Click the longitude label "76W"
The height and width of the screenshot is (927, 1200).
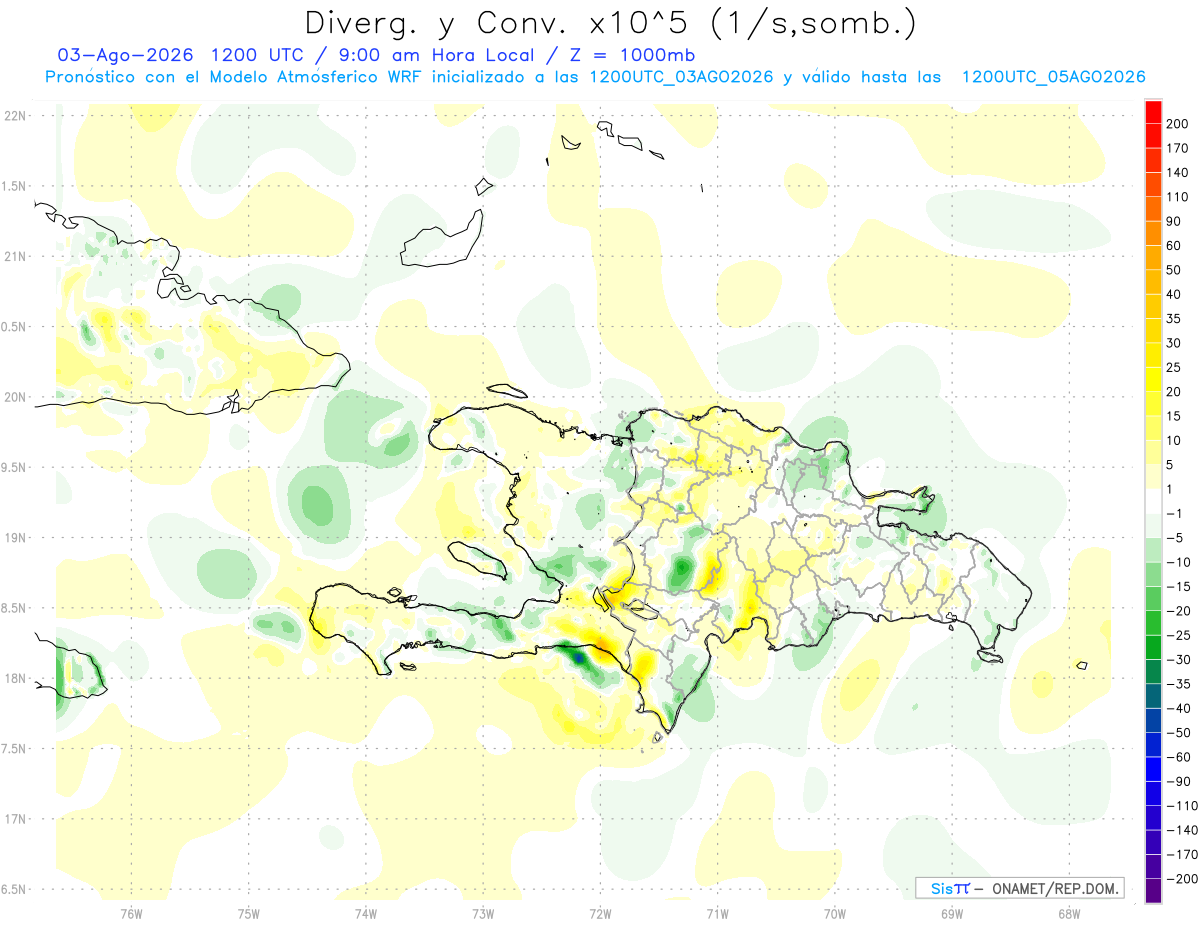[132, 913]
